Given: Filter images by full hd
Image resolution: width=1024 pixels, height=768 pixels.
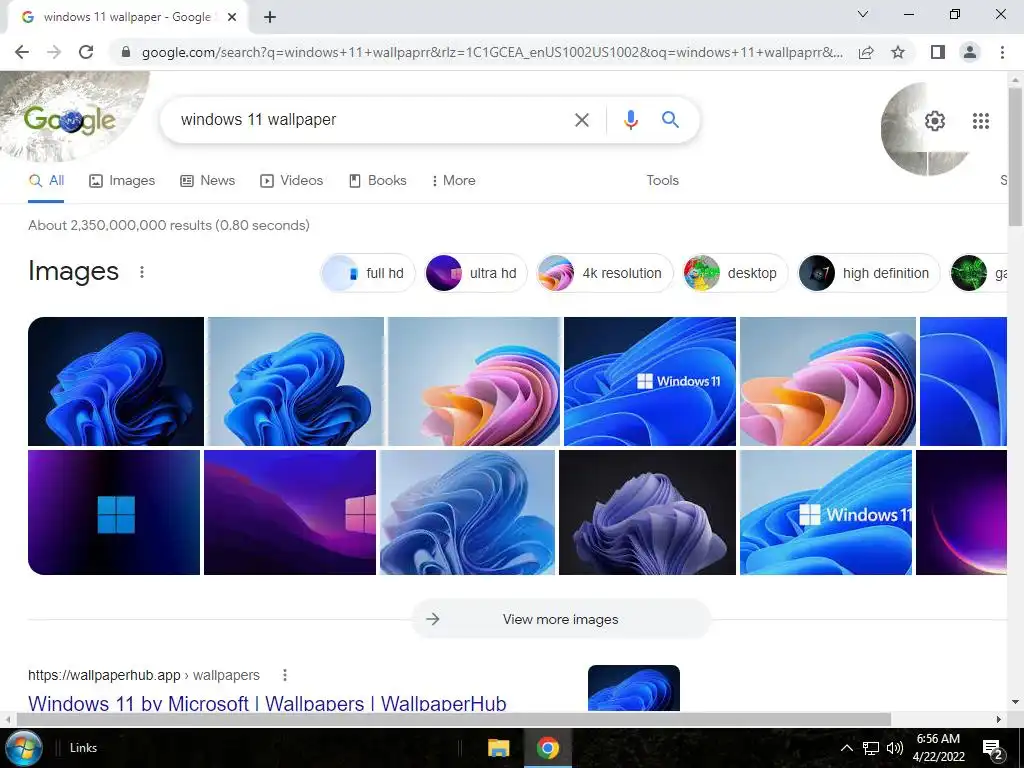Looking at the screenshot, I should click(368, 273).
